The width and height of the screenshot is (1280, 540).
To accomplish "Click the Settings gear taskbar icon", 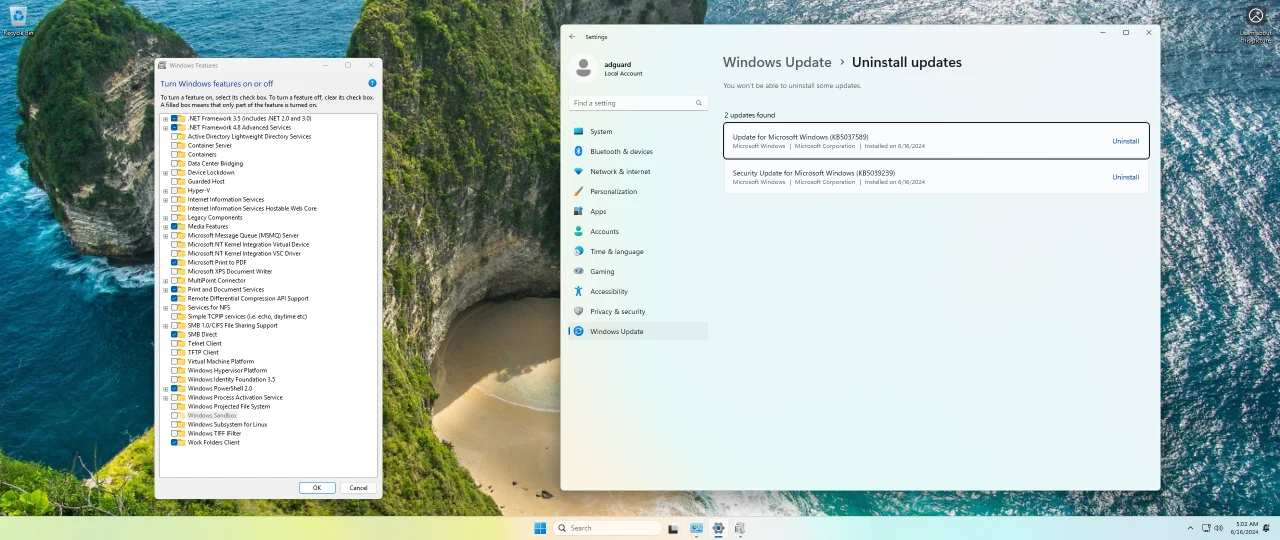I will (718, 528).
